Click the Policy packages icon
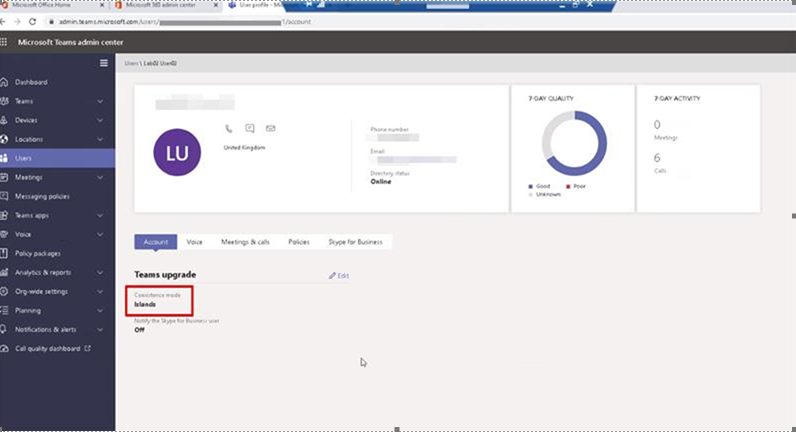This screenshot has height=432, width=796. pos(4,253)
